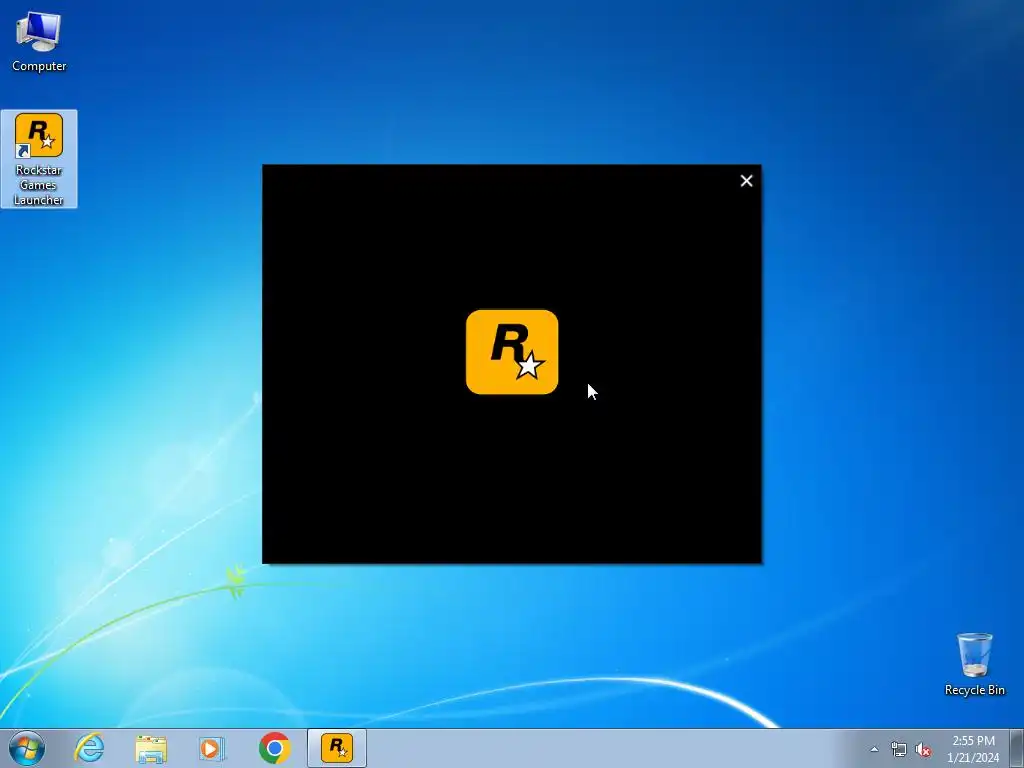Show hidden system tray icons

[x=874, y=750]
